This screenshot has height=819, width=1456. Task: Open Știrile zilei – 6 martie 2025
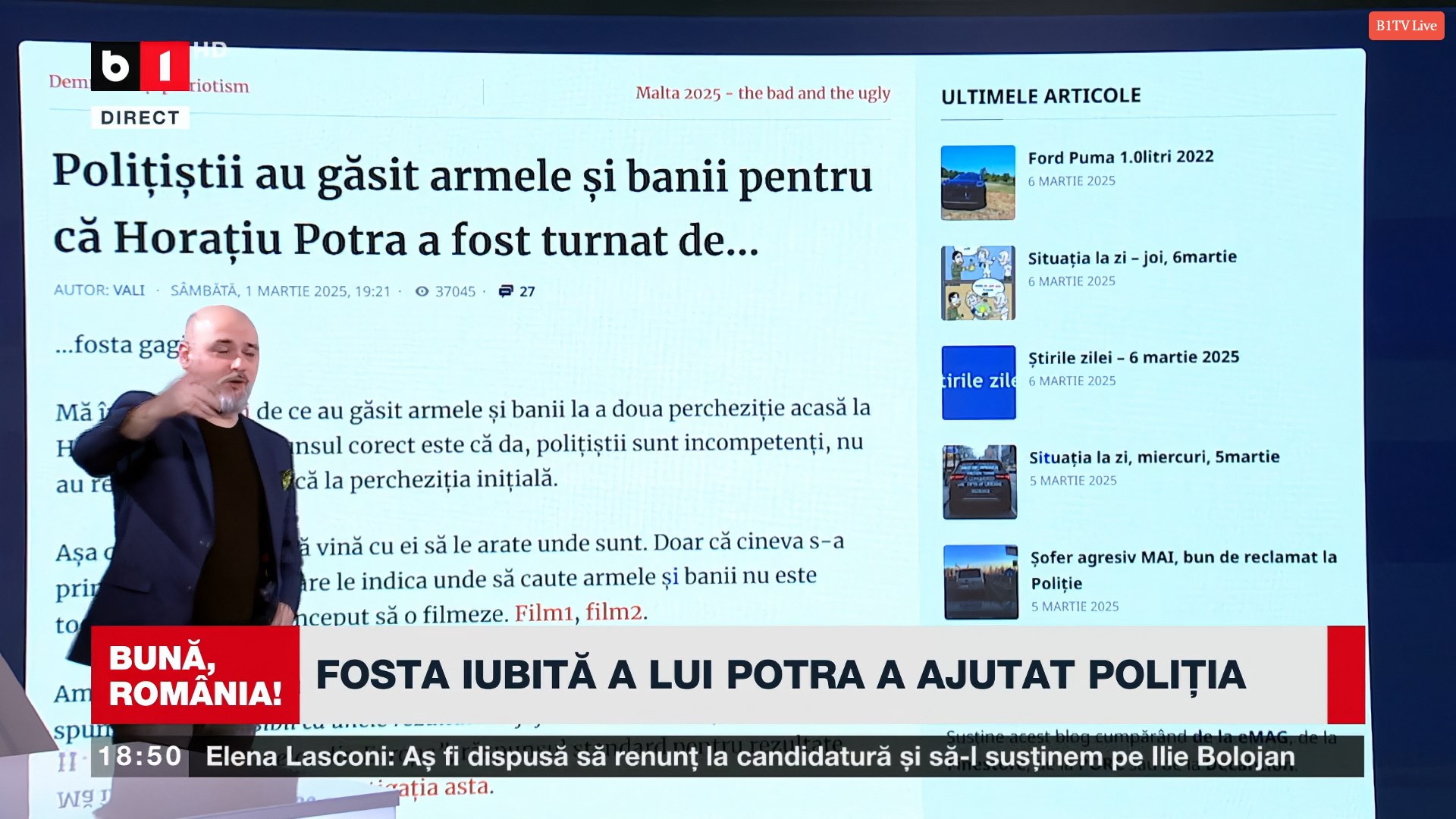pyautogui.click(x=1133, y=357)
